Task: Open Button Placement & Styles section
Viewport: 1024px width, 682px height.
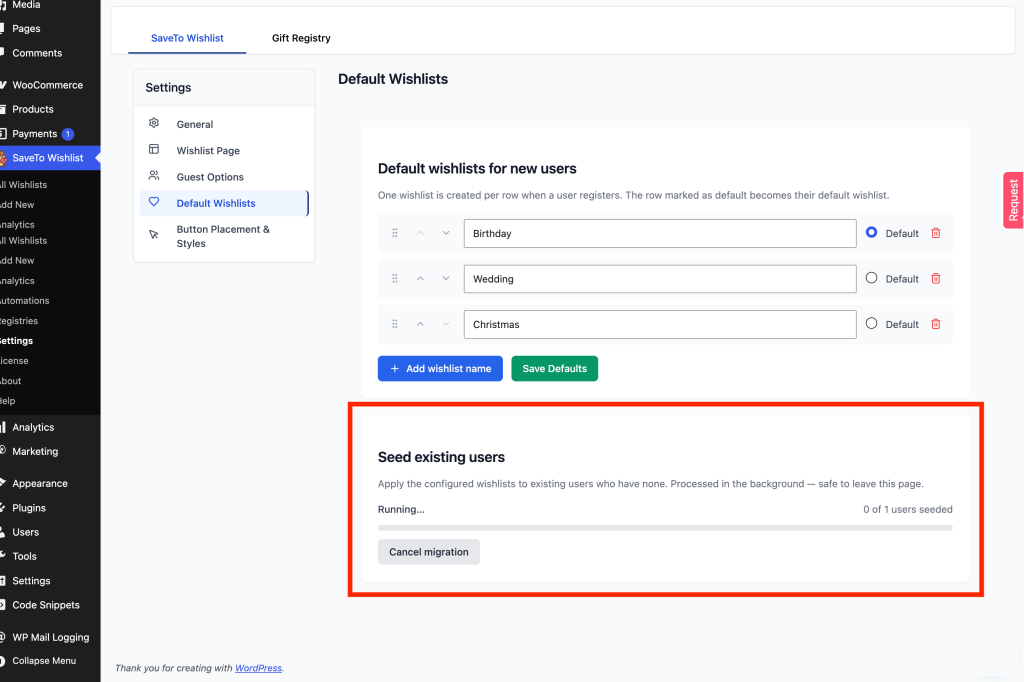Action: (224, 236)
